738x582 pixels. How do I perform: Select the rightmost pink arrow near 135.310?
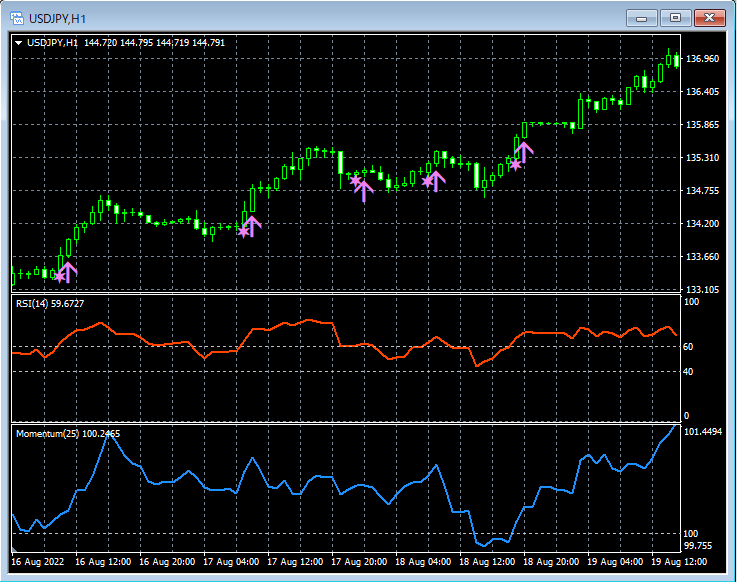tap(523, 153)
